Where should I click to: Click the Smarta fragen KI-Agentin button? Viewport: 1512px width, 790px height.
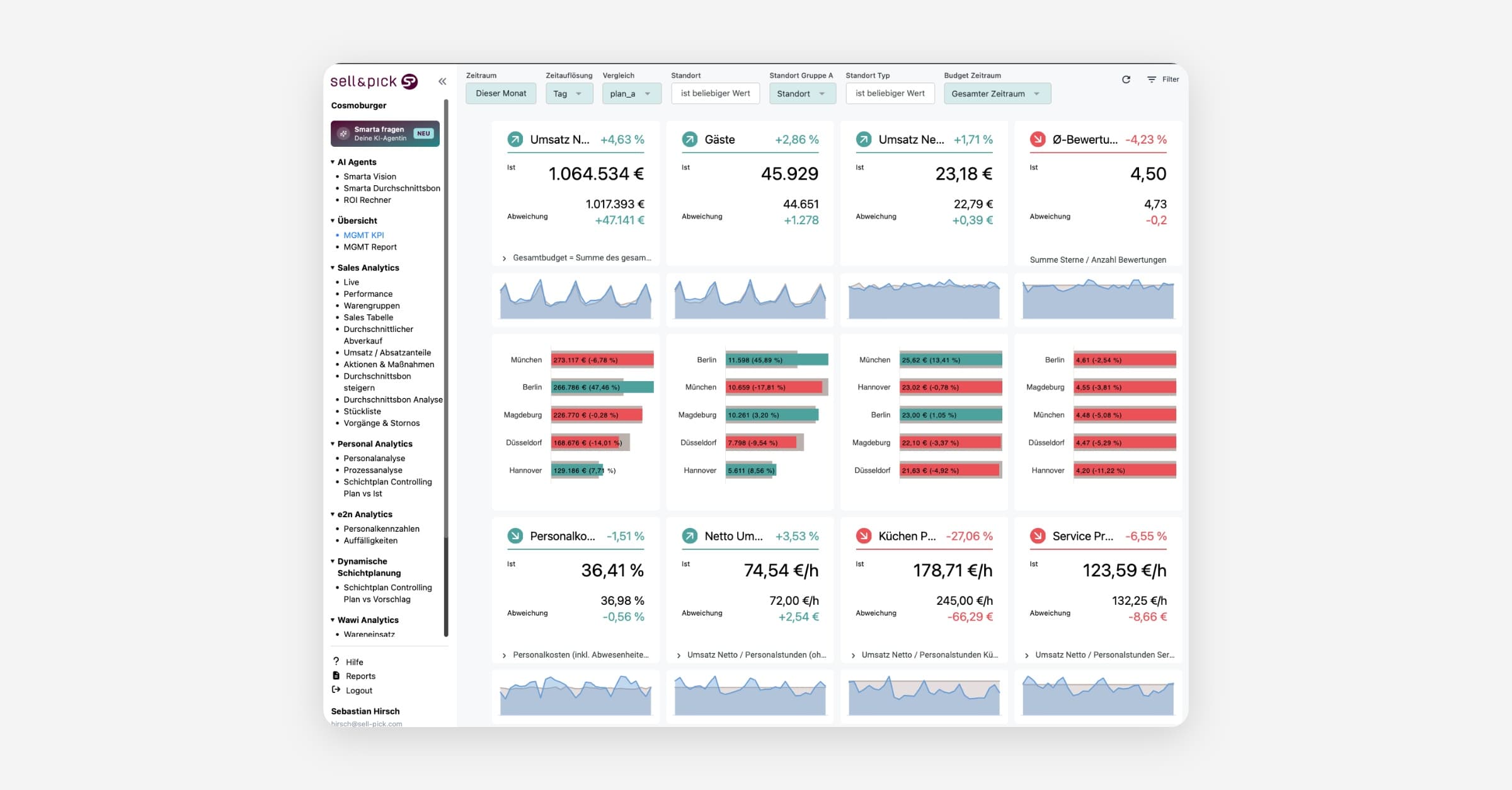pos(385,134)
